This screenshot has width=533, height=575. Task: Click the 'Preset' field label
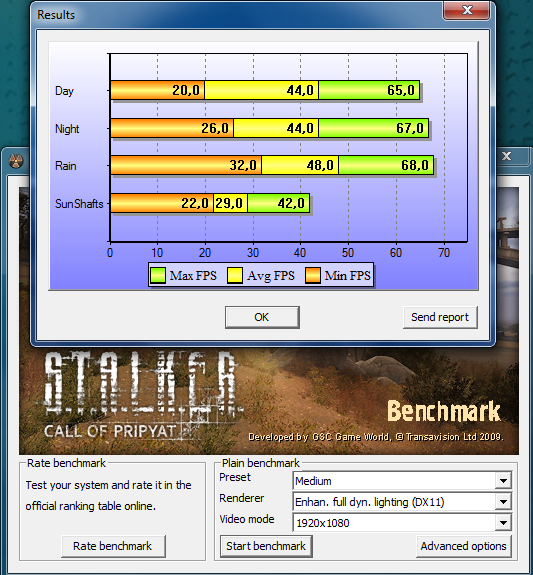[x=235, y=477]
